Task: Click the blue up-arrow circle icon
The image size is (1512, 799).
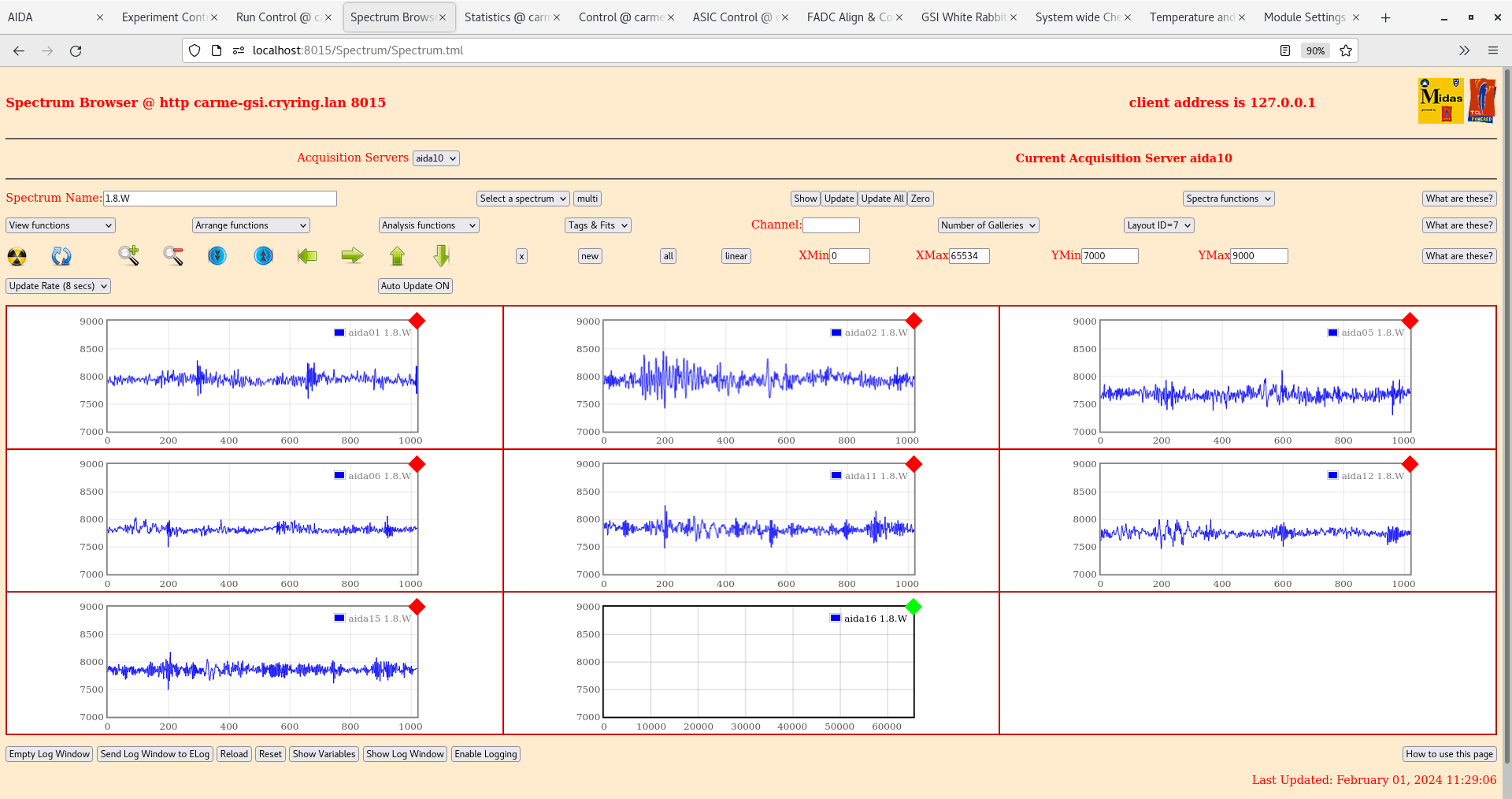Action: (x=263, y=256)
